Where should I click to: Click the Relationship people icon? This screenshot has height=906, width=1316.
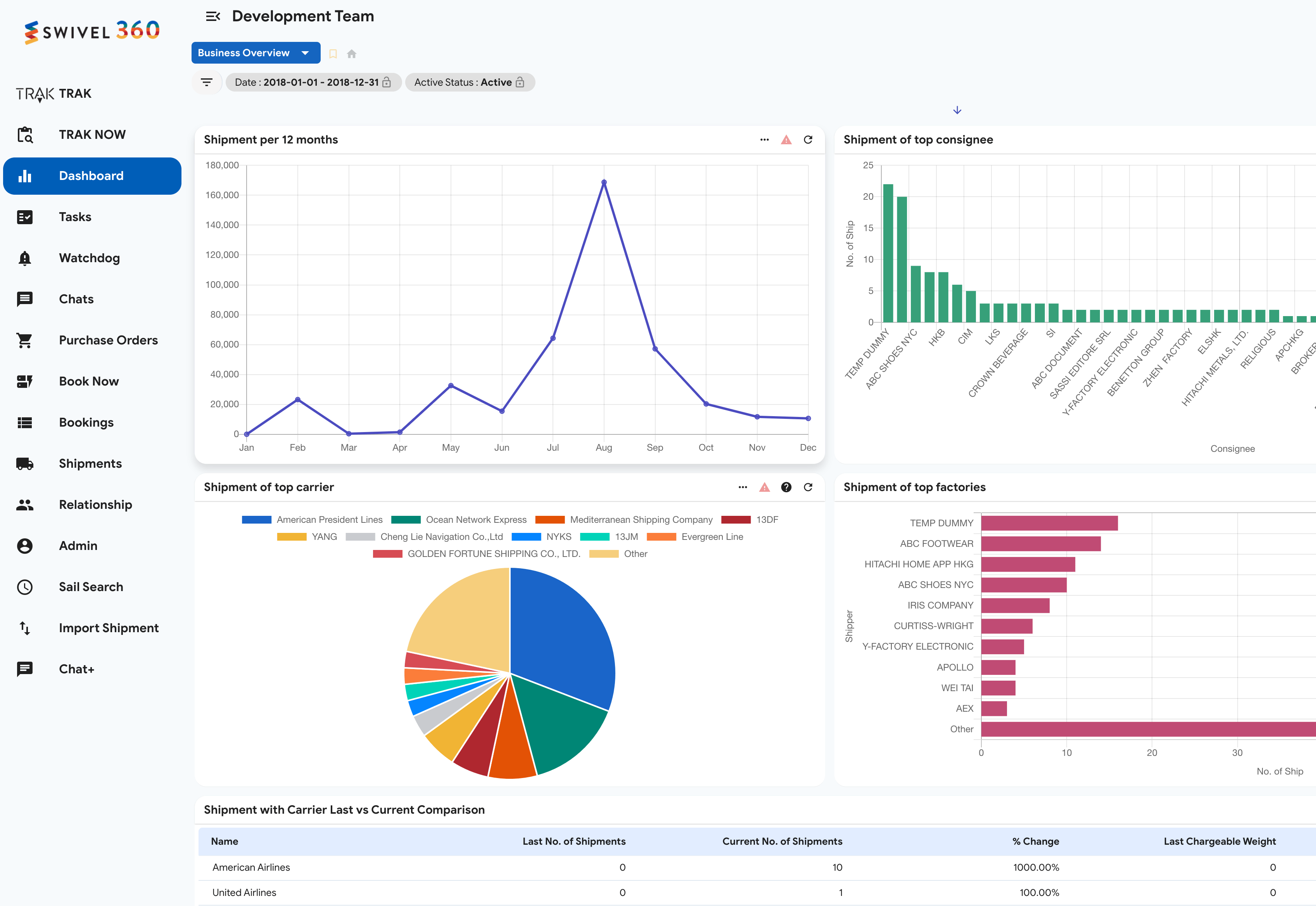point(24,505)
